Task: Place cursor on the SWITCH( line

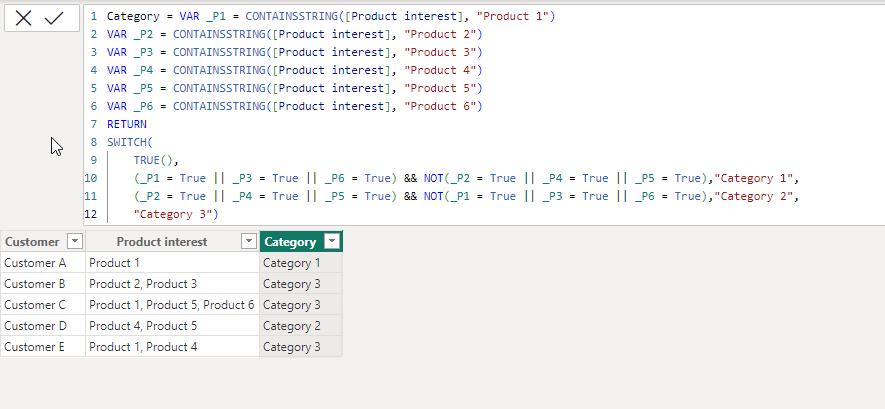Action: click(130, 142)
